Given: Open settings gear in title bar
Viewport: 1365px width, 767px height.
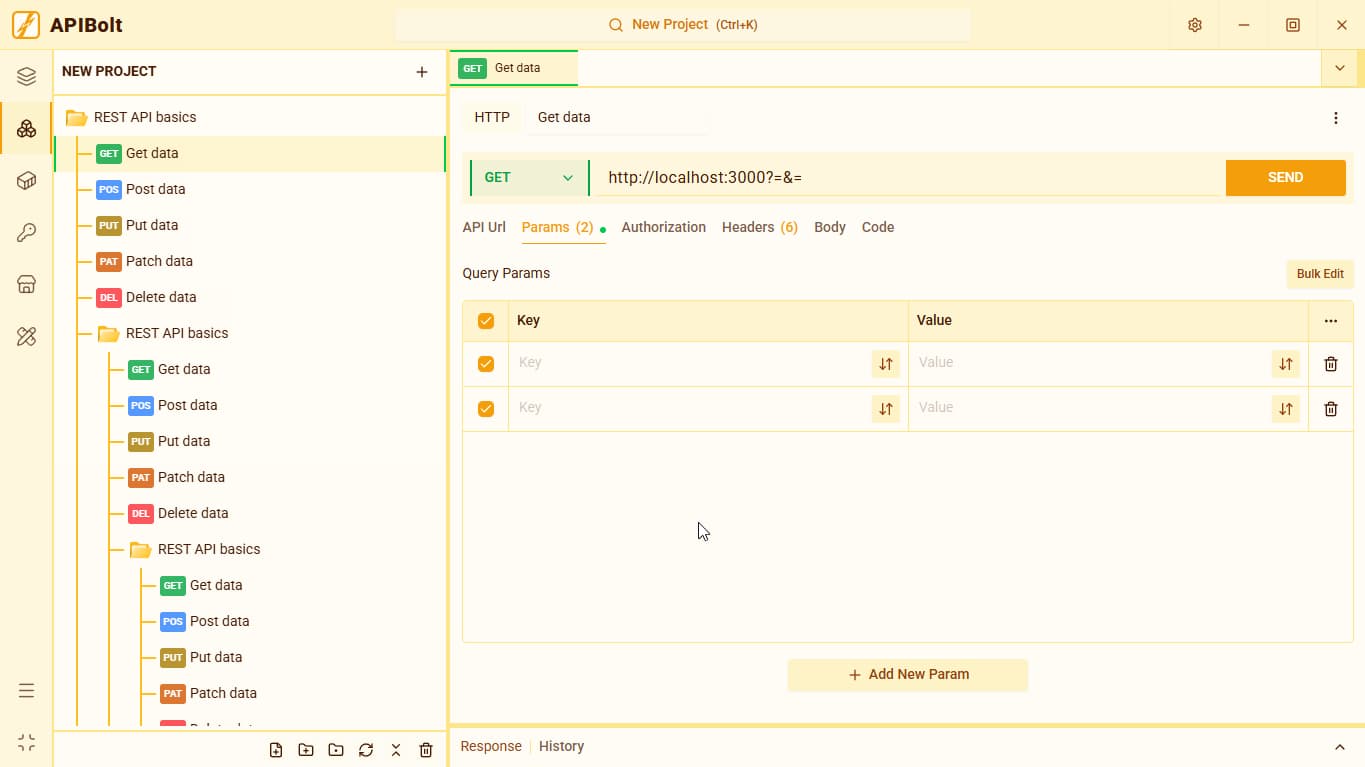Looking at the screenshot, I should 1195,25.
